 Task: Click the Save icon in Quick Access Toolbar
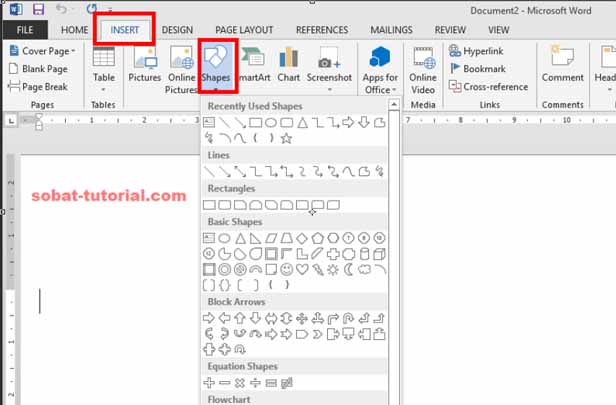(38, 9)
